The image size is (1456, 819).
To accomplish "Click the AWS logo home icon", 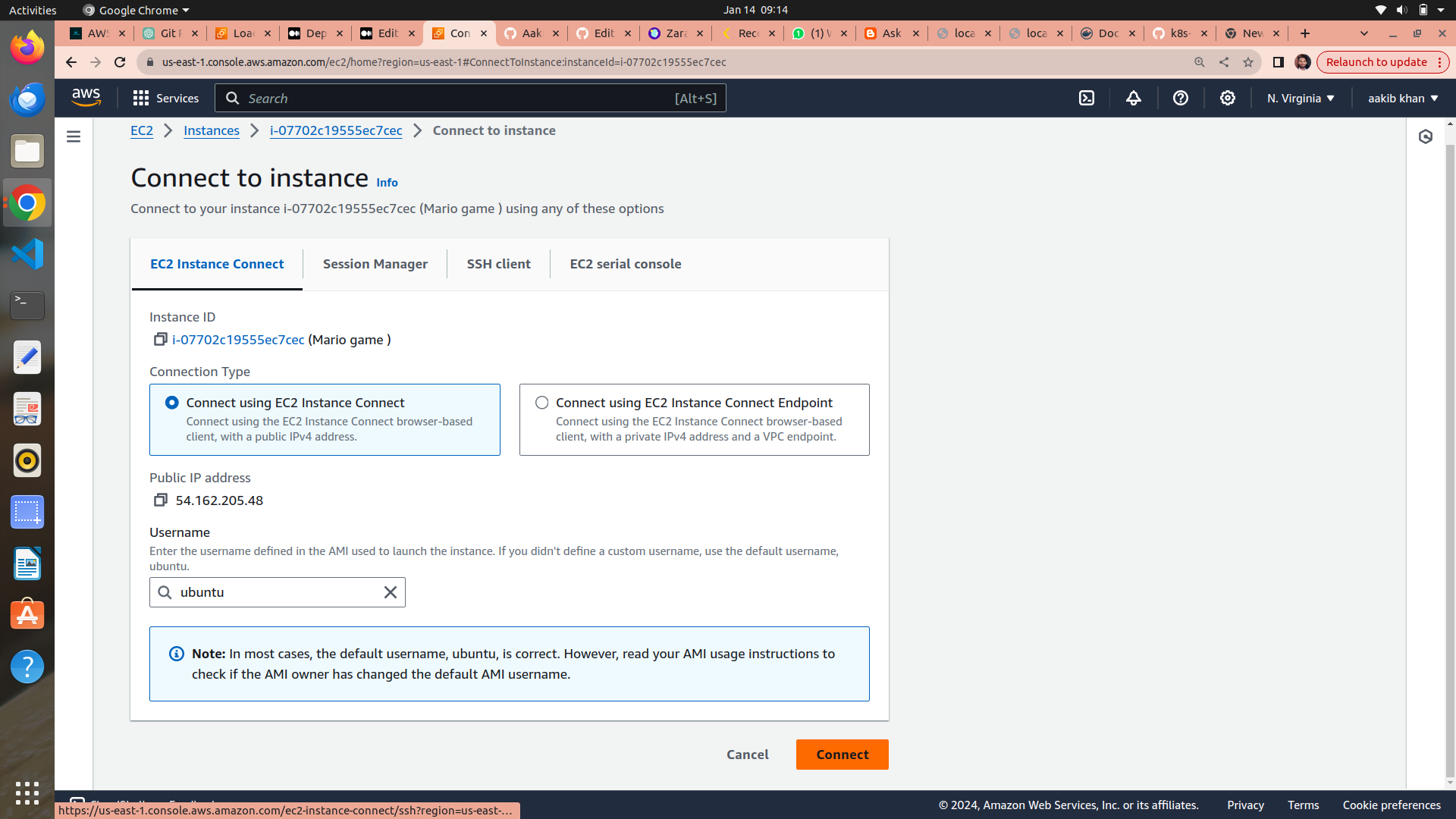I will (86, 98).
